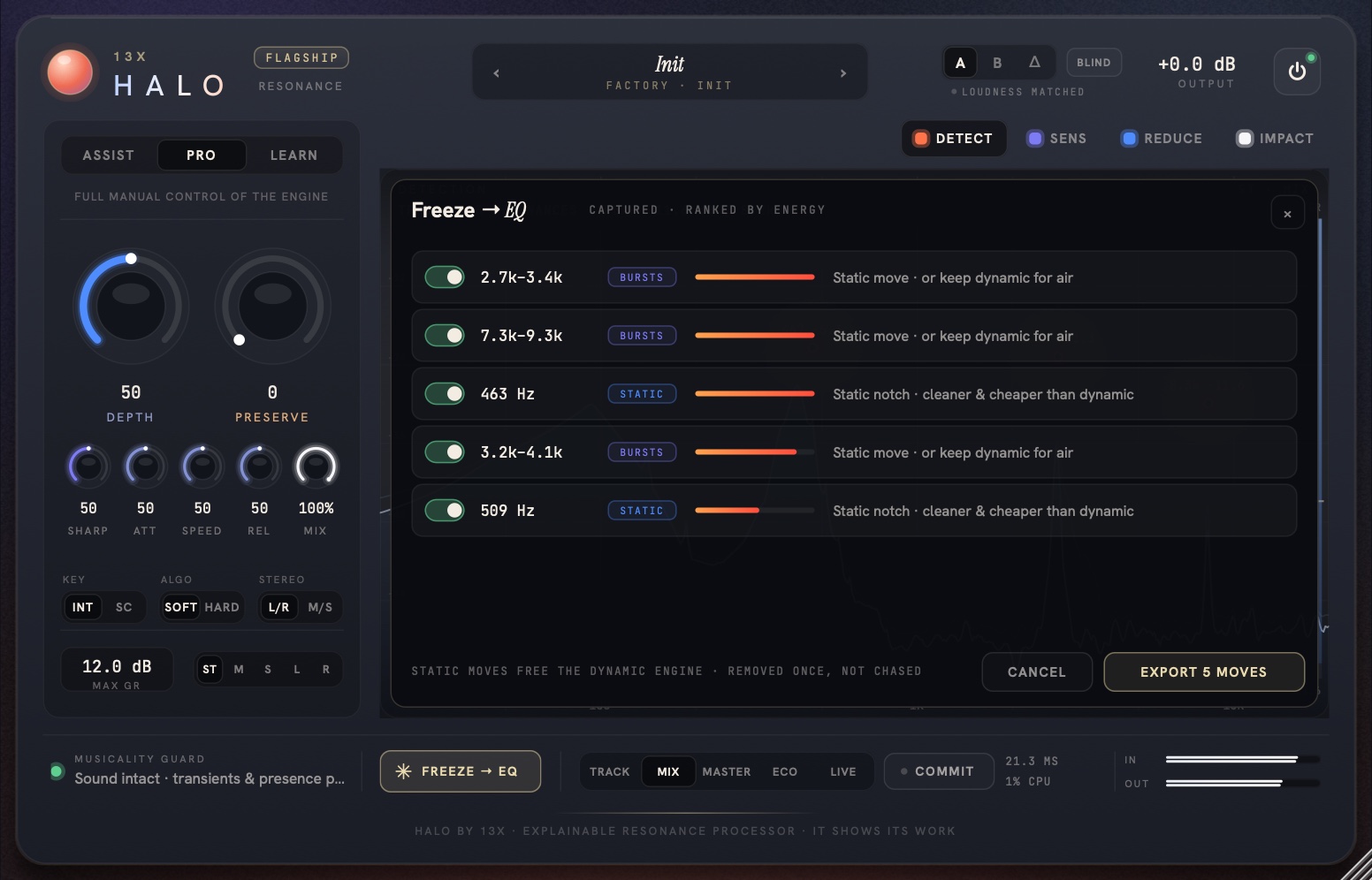
Task: Click the energy bar of 3.2k-4.1k row
Action: [755, 452]
